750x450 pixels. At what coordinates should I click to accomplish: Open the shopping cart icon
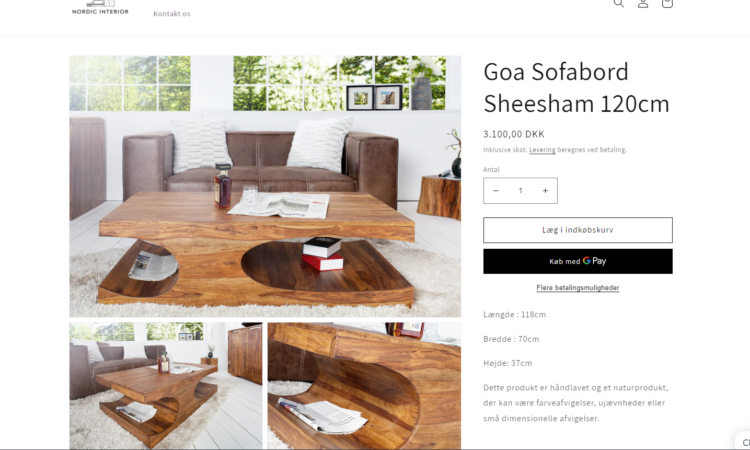point(667,3)
